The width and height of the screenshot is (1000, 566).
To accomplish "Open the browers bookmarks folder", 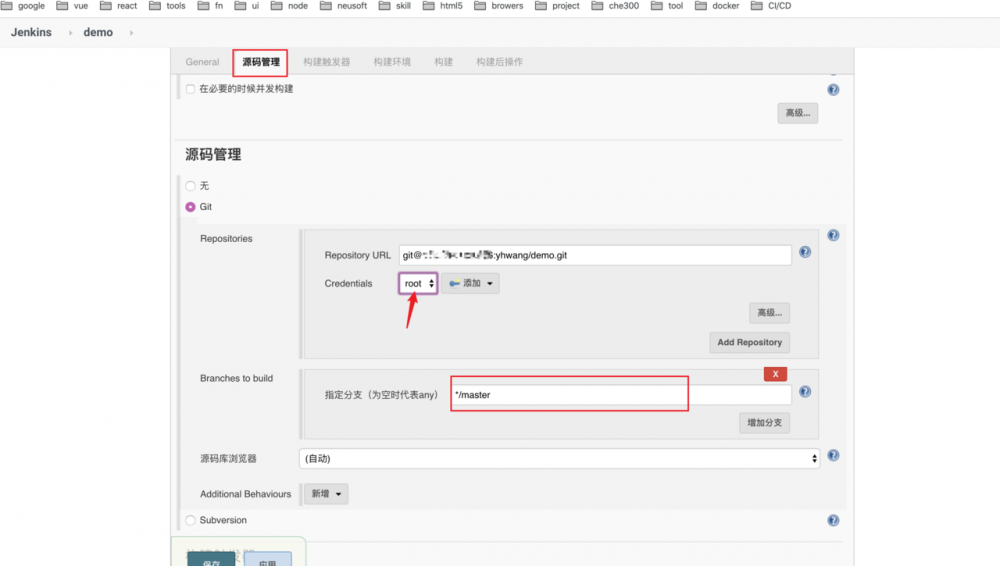I will click(x=499, y=6).
